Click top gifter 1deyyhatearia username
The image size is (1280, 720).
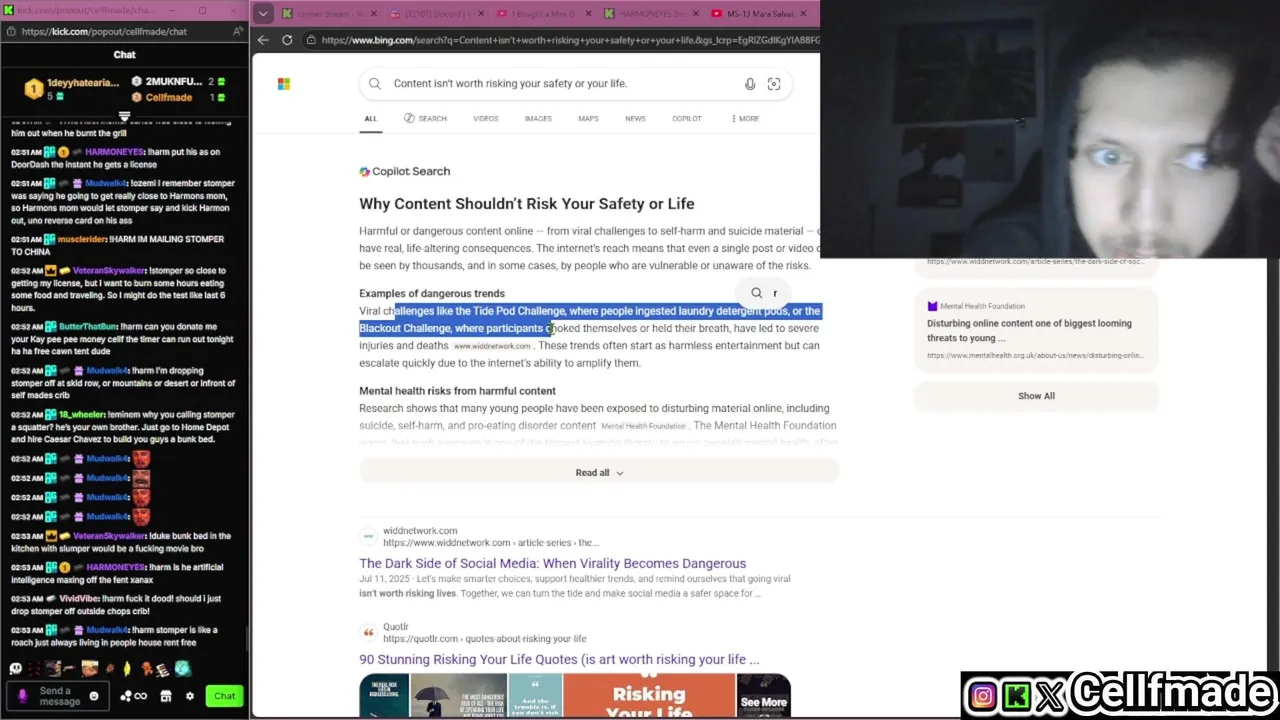point(83,83)
